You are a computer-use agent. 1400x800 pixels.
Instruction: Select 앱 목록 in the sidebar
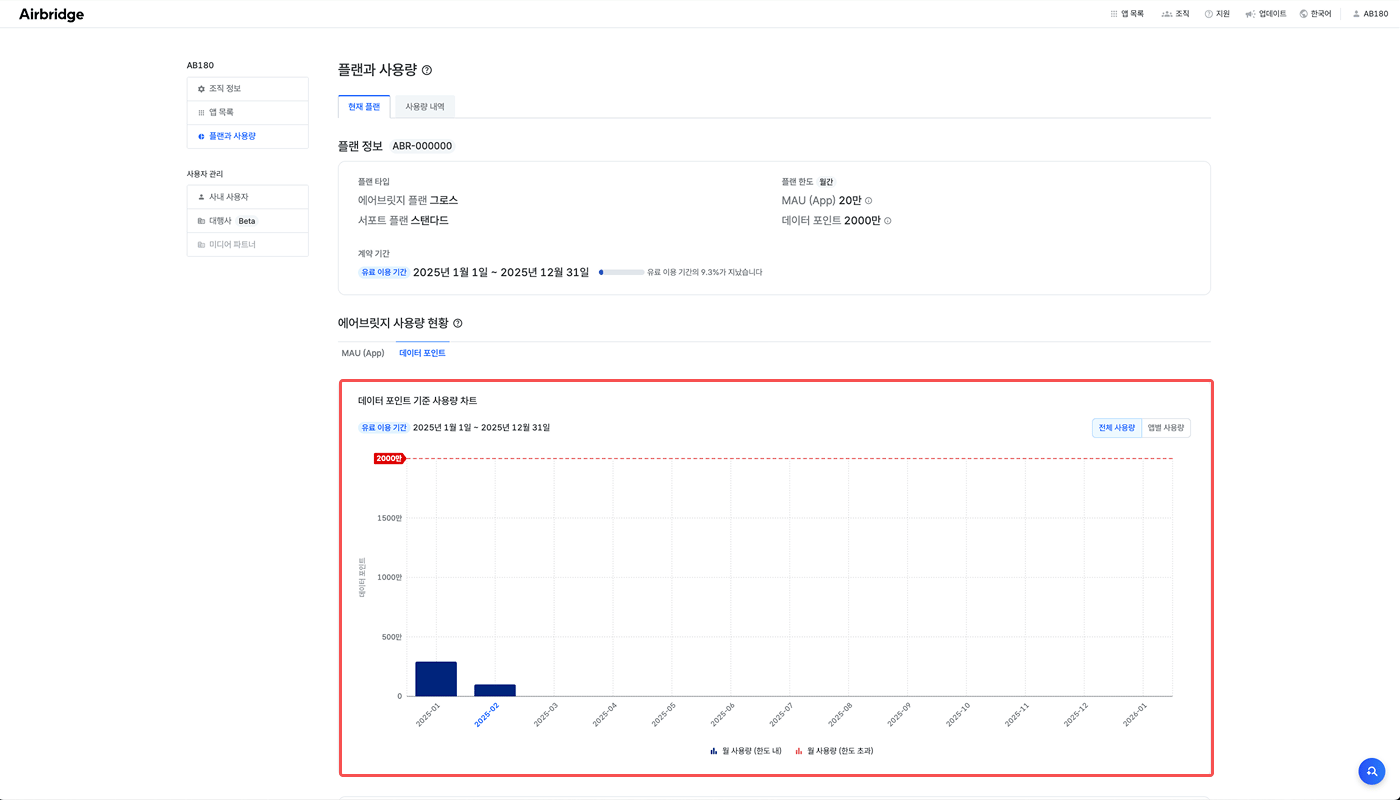pos(247,112)
